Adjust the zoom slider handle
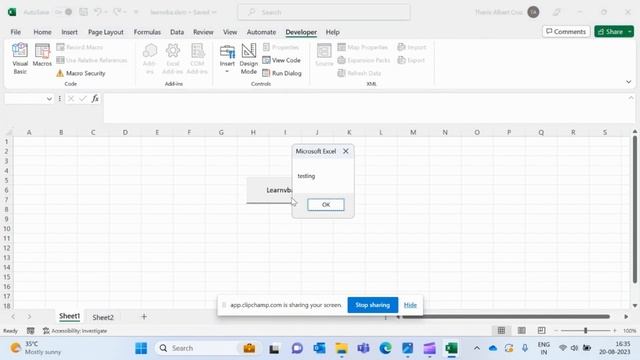Viewport: 640px width, 360px height. 585,330
